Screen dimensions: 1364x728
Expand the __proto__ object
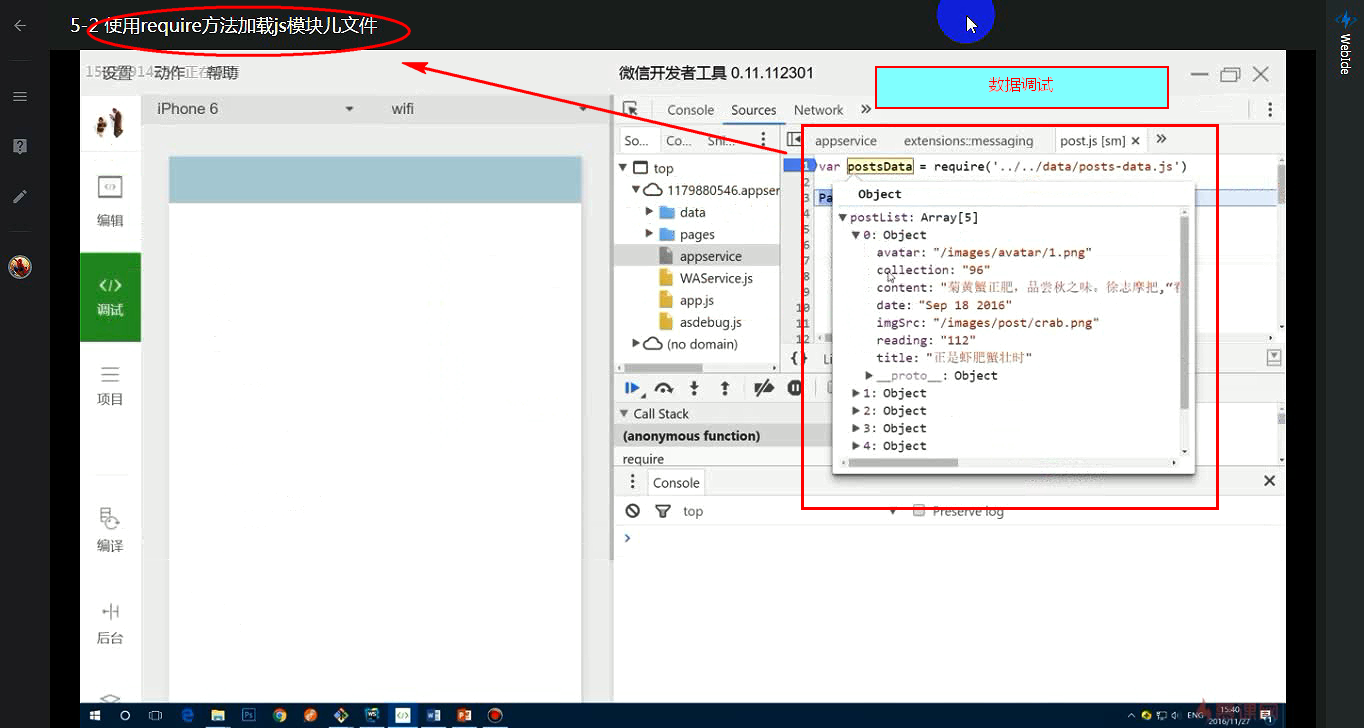(x=869, y=376)
